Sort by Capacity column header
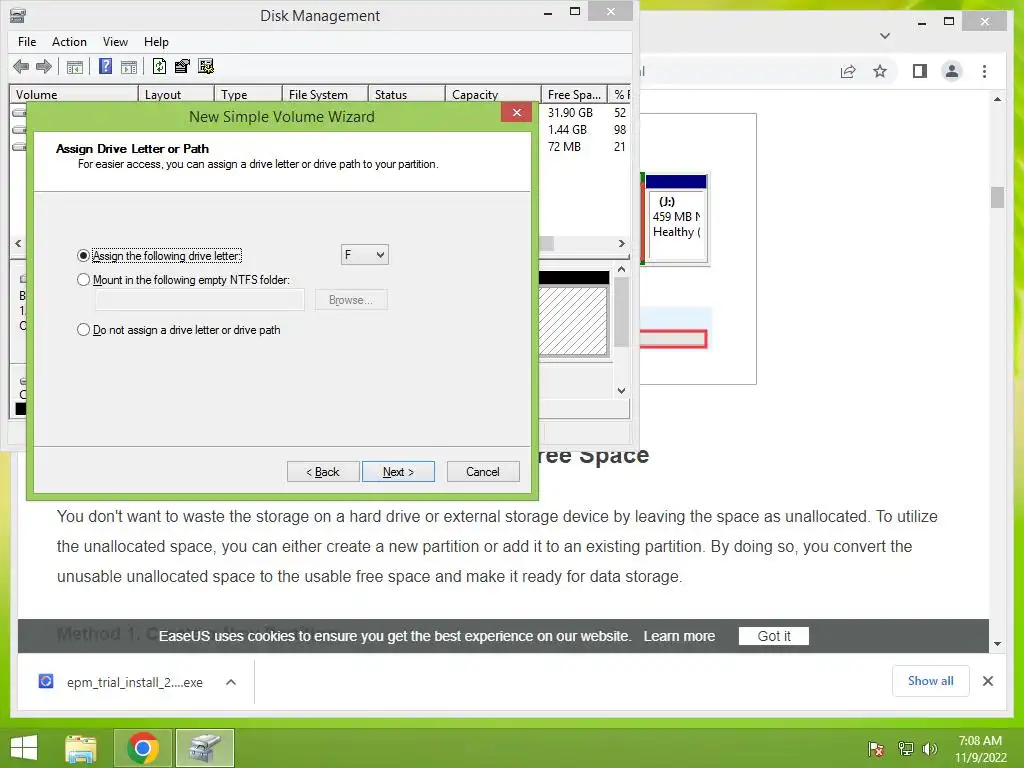Screen dimensions: 1024x768 (x=493, y=94)
